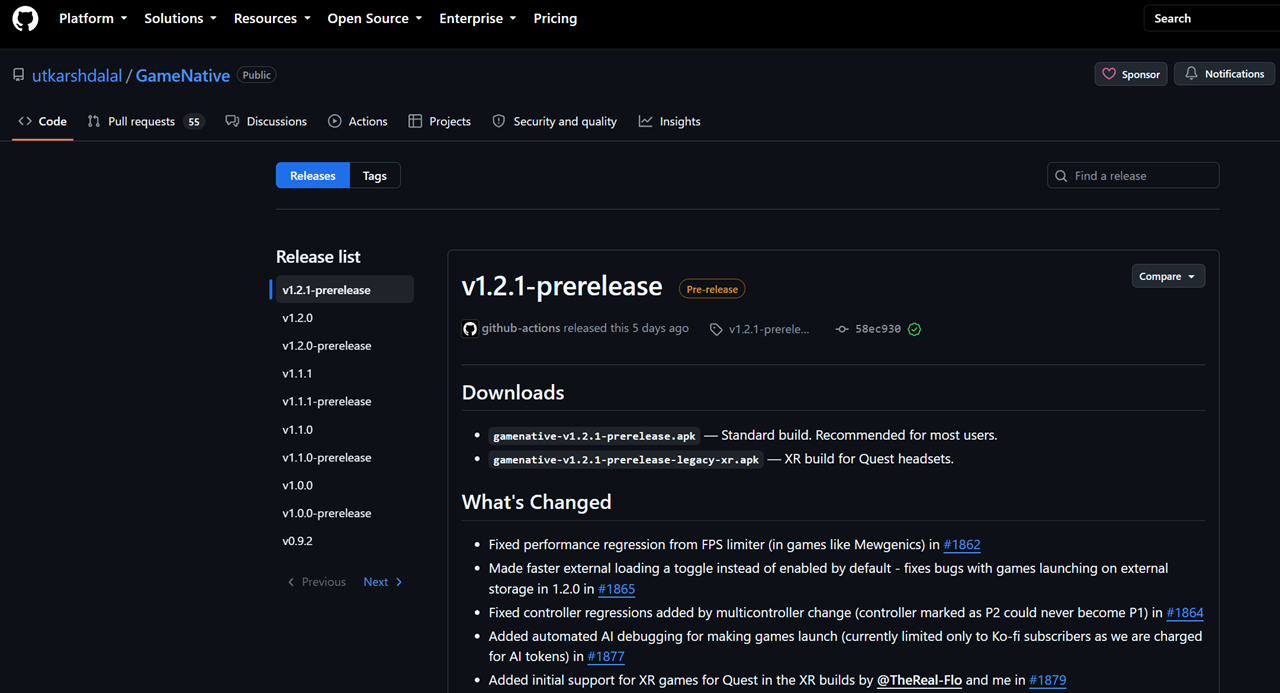Click the Projects table icon
Screen dimensions: 1280x693
click(x=415, y=121)
